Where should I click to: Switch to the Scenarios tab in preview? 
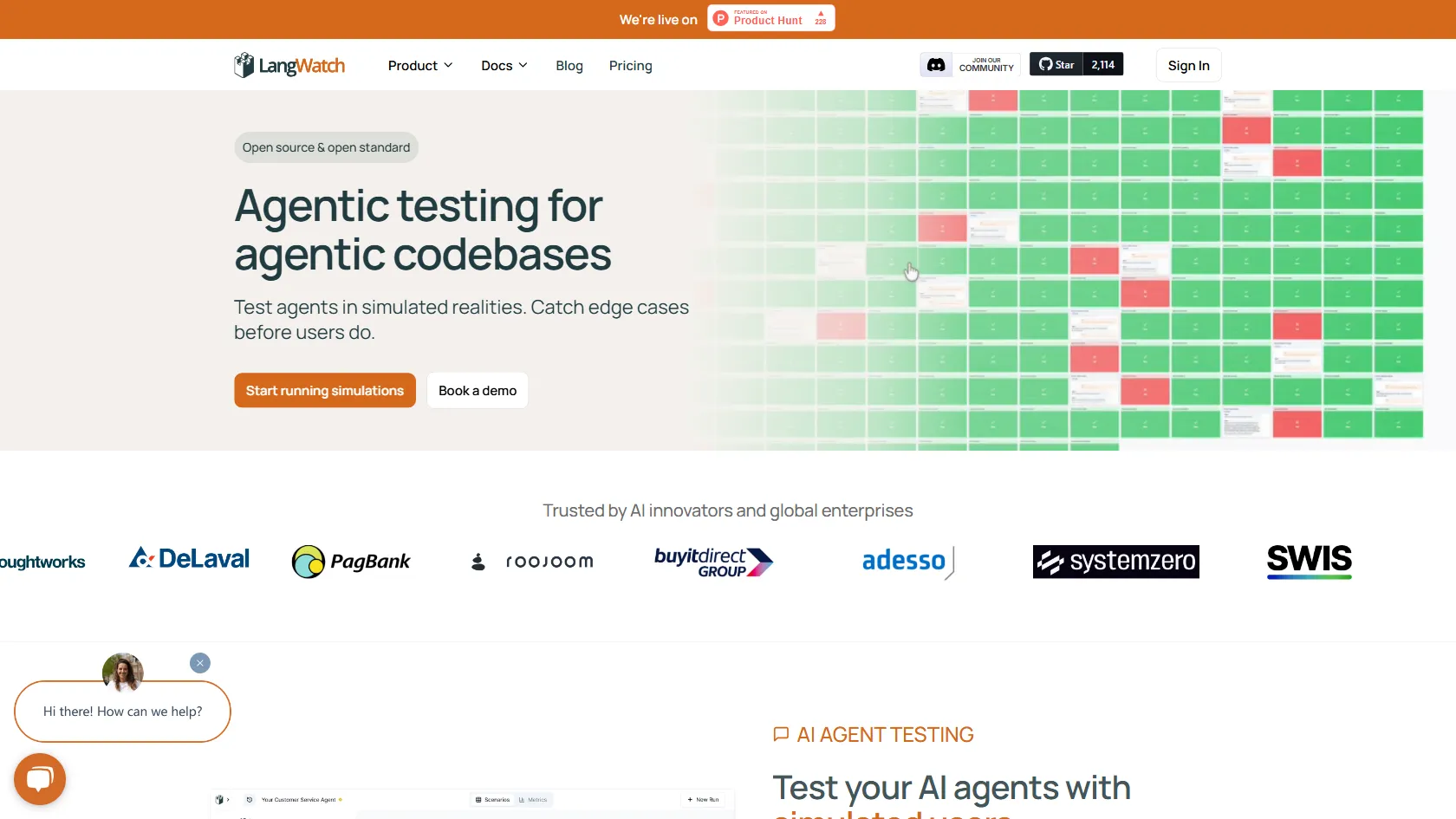(493, 800)
